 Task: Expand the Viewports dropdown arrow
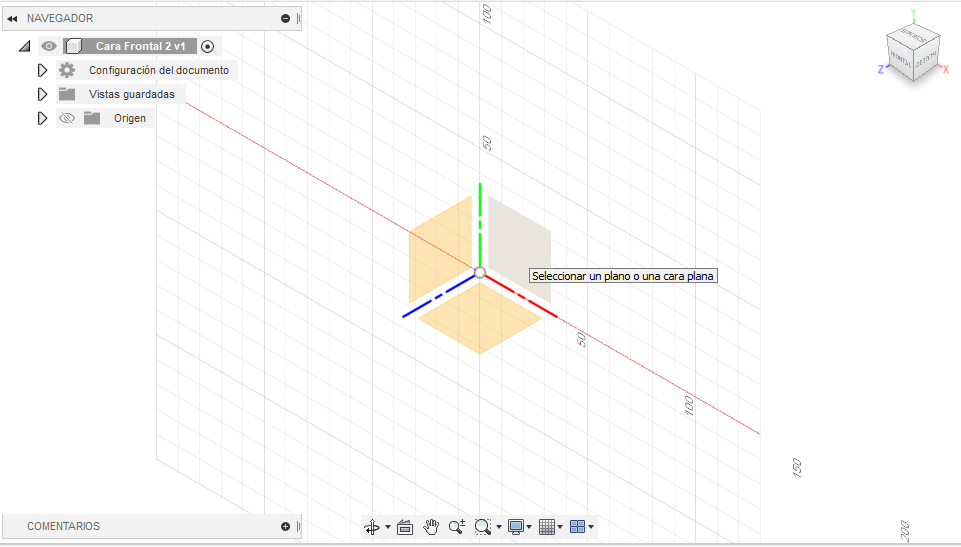(591, 527)
